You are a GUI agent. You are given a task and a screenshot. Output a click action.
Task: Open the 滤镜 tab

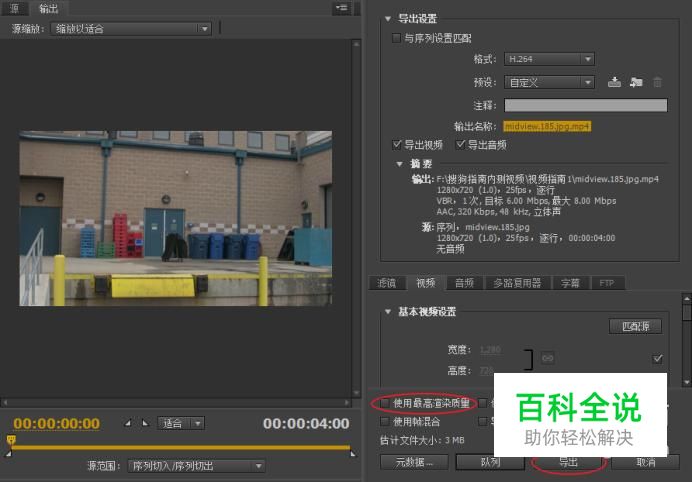point(387,283)
